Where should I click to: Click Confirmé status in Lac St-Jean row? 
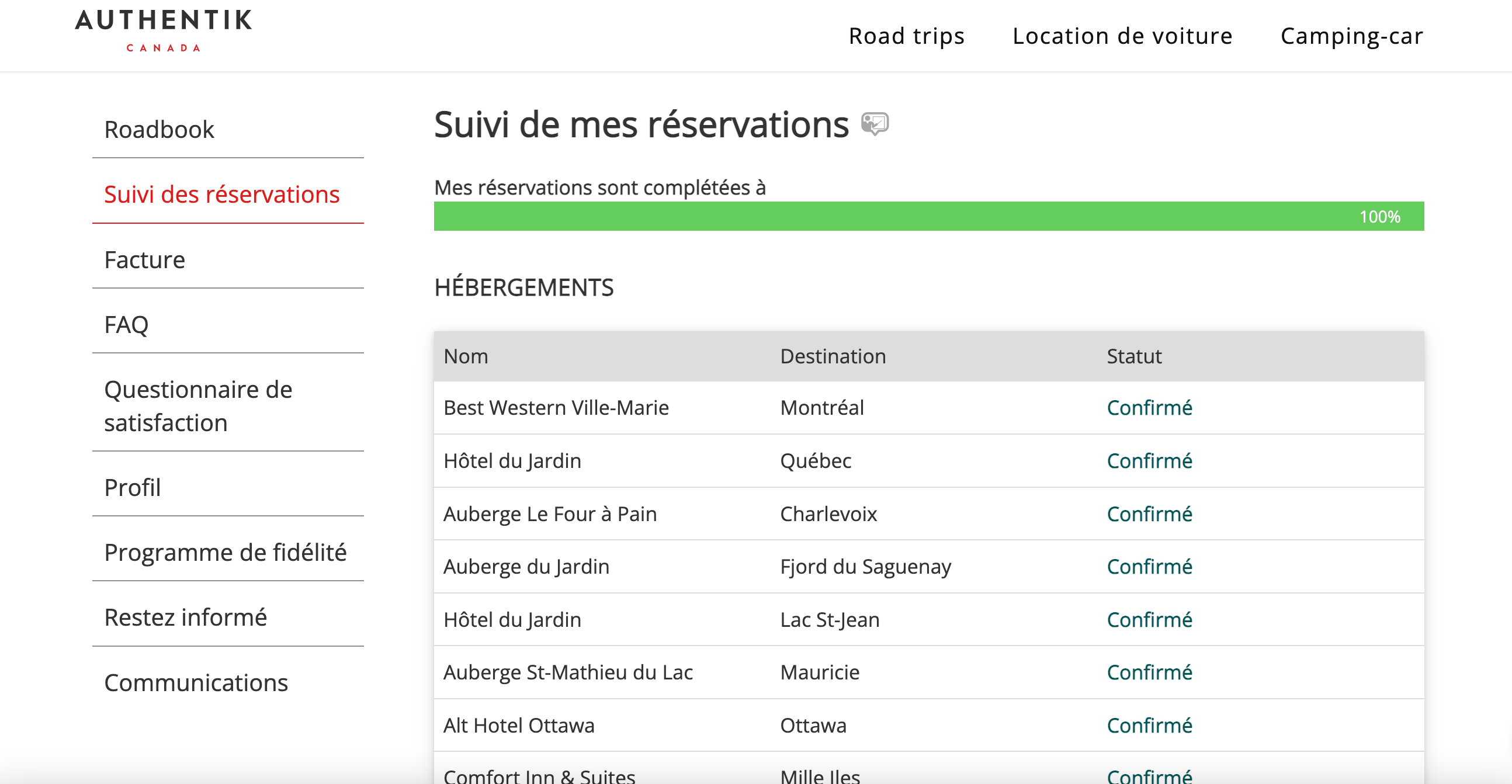[1149, 620]
